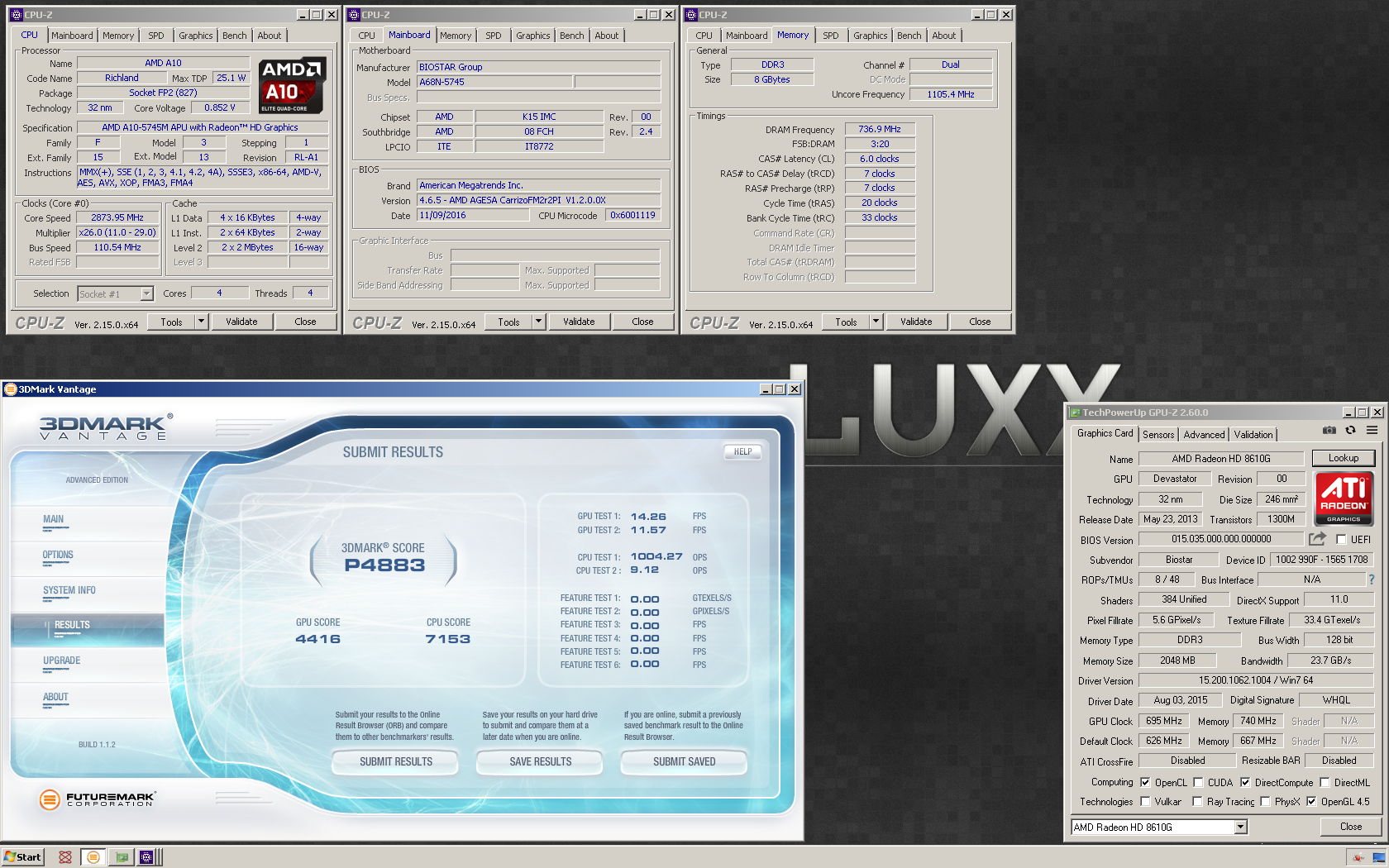The height and width of the screenshot is (868, 1389).
Task: Toggle the OpenCL checkbox
Action: [1145, 782]
